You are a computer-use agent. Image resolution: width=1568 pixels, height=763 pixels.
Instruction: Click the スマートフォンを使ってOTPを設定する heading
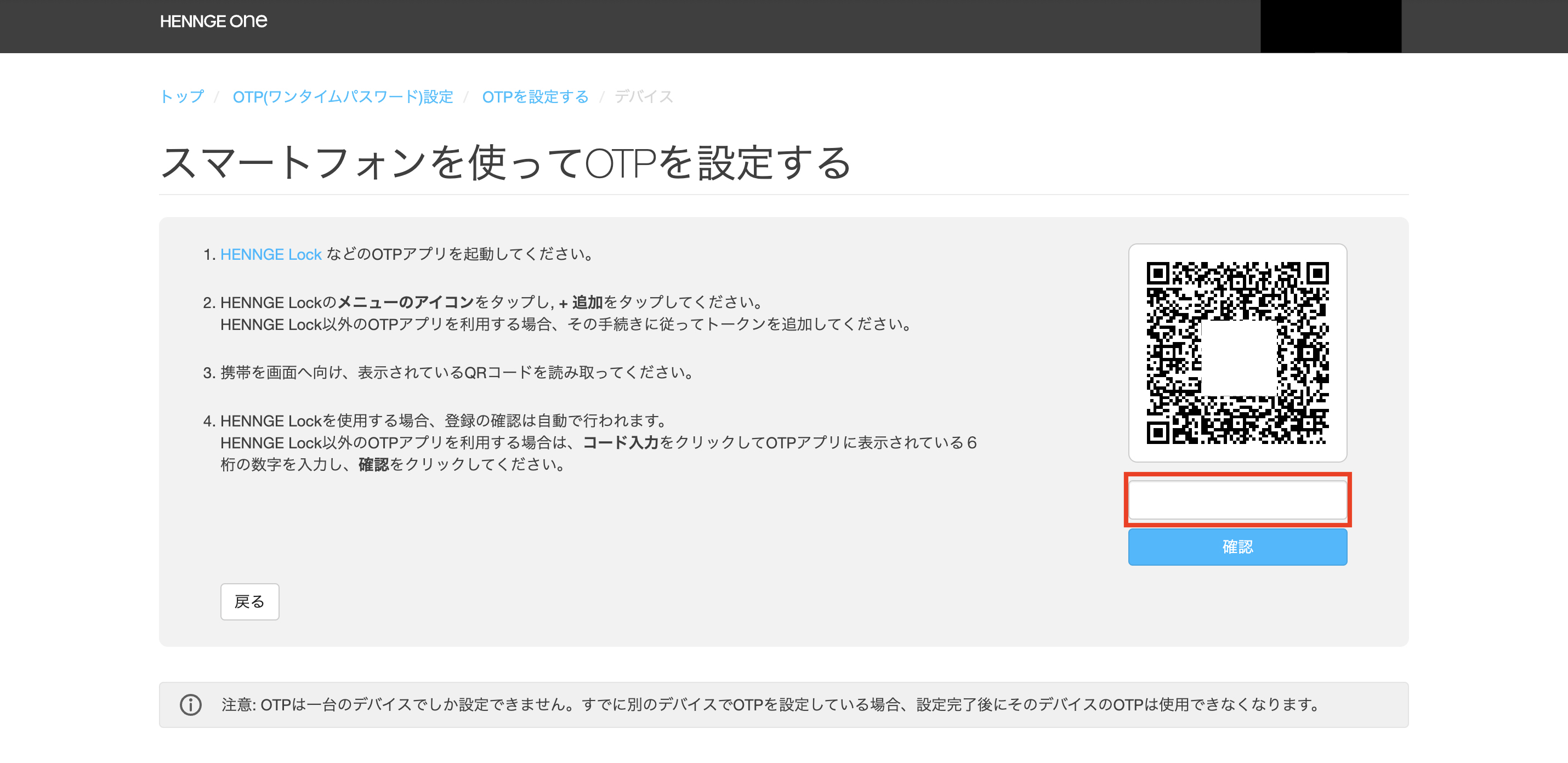[505, 163]
